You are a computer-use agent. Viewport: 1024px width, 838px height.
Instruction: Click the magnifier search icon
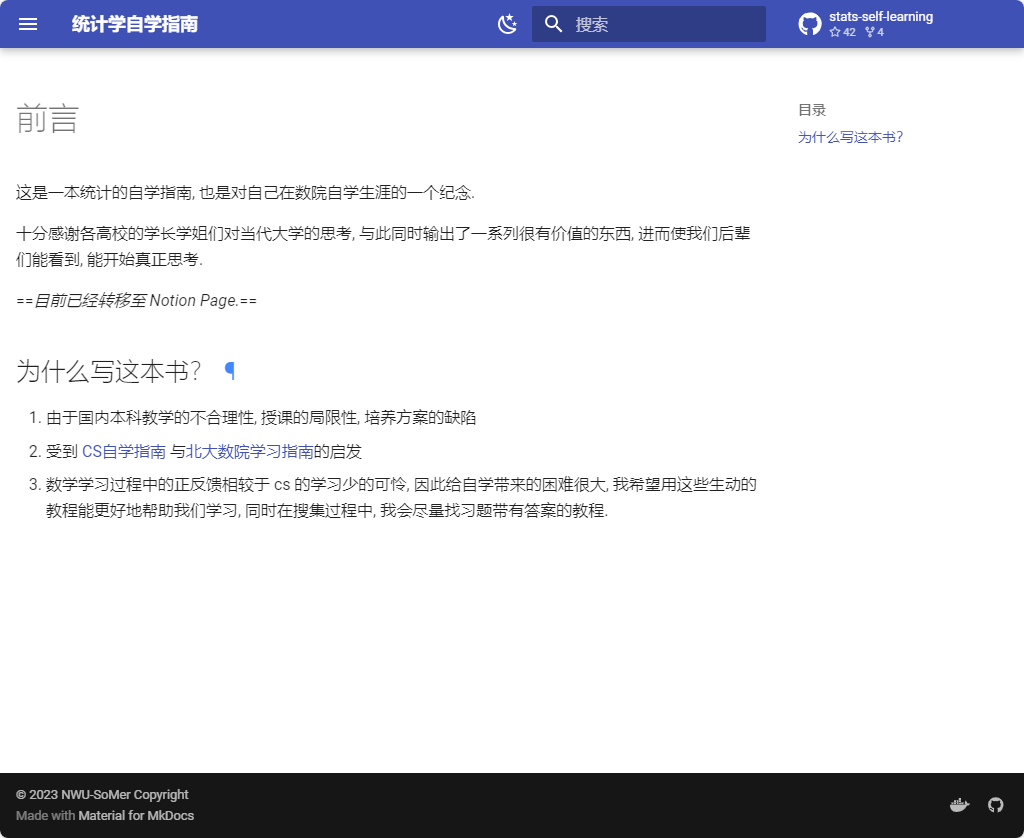pos(553,24)
